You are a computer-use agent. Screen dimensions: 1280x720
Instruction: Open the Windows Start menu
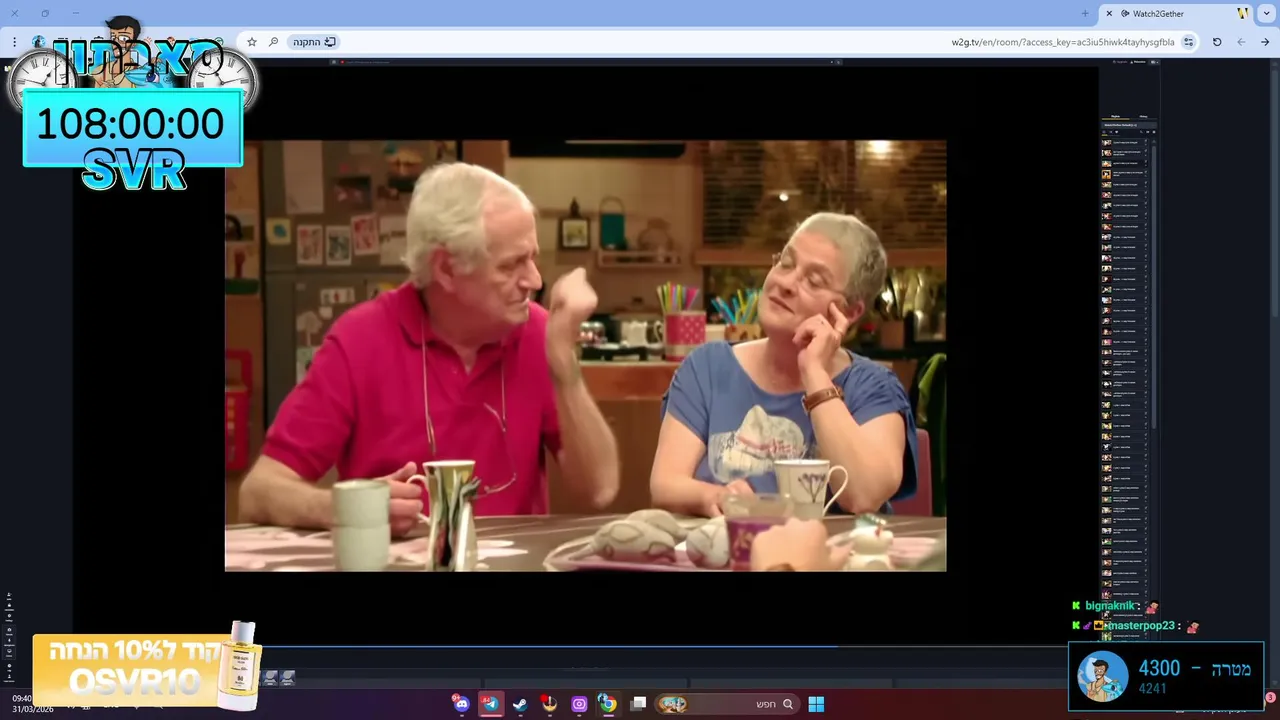[x=816, y=704]
